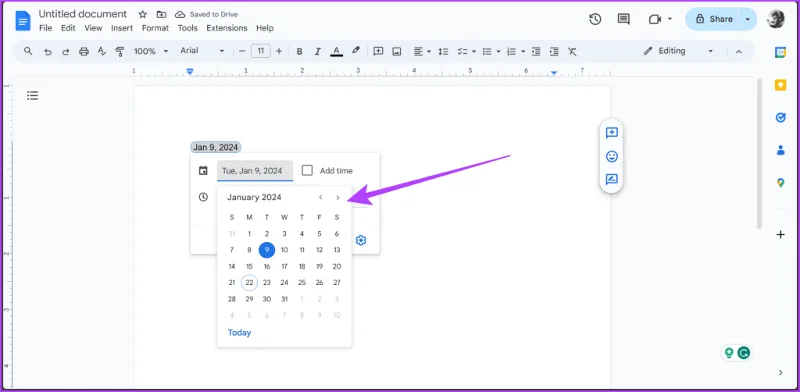Get add-ons plus icon
Viewport: 800px width, 392px height.
780,235
